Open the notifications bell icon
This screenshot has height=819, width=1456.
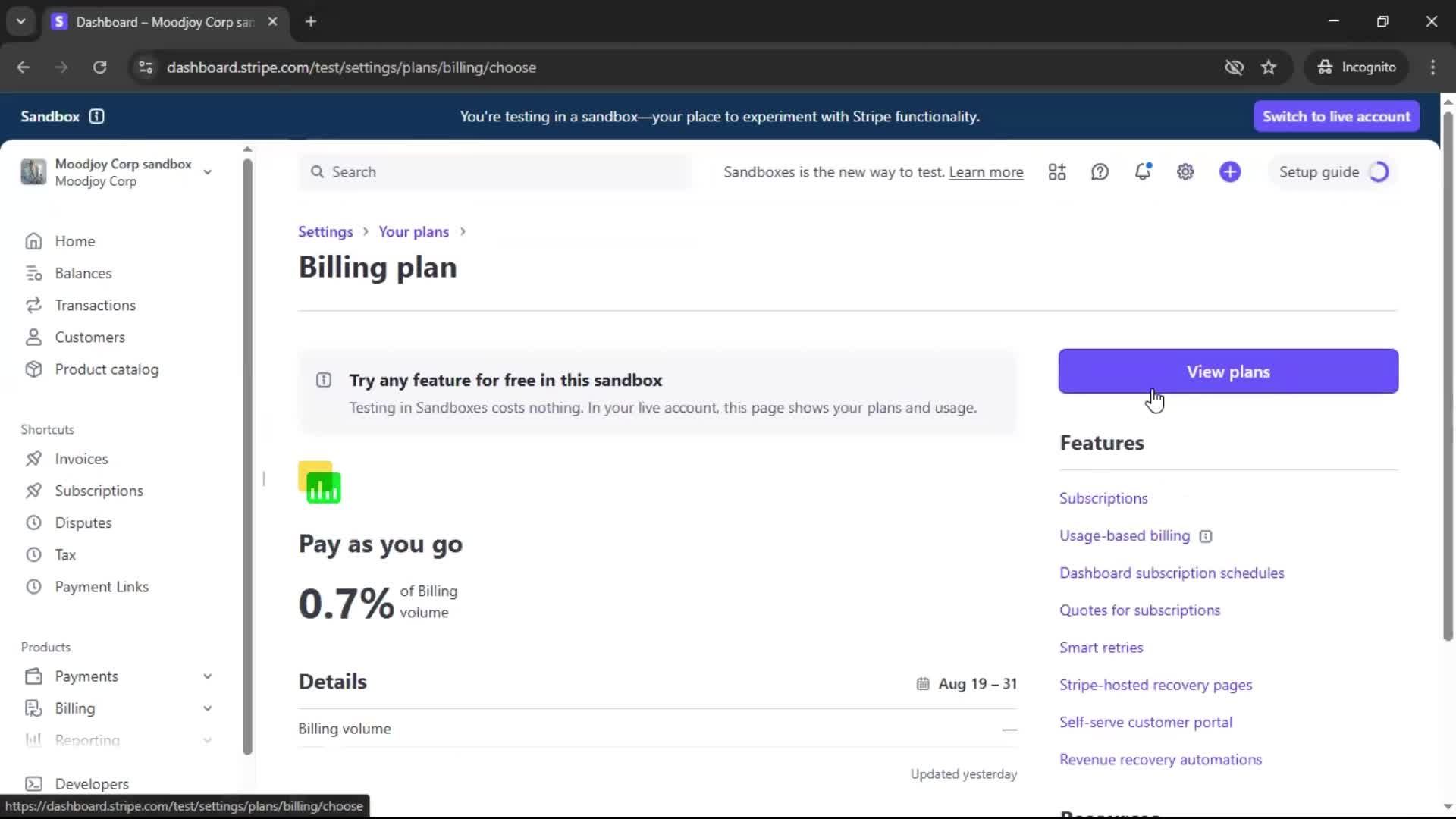click(1142, 172)
